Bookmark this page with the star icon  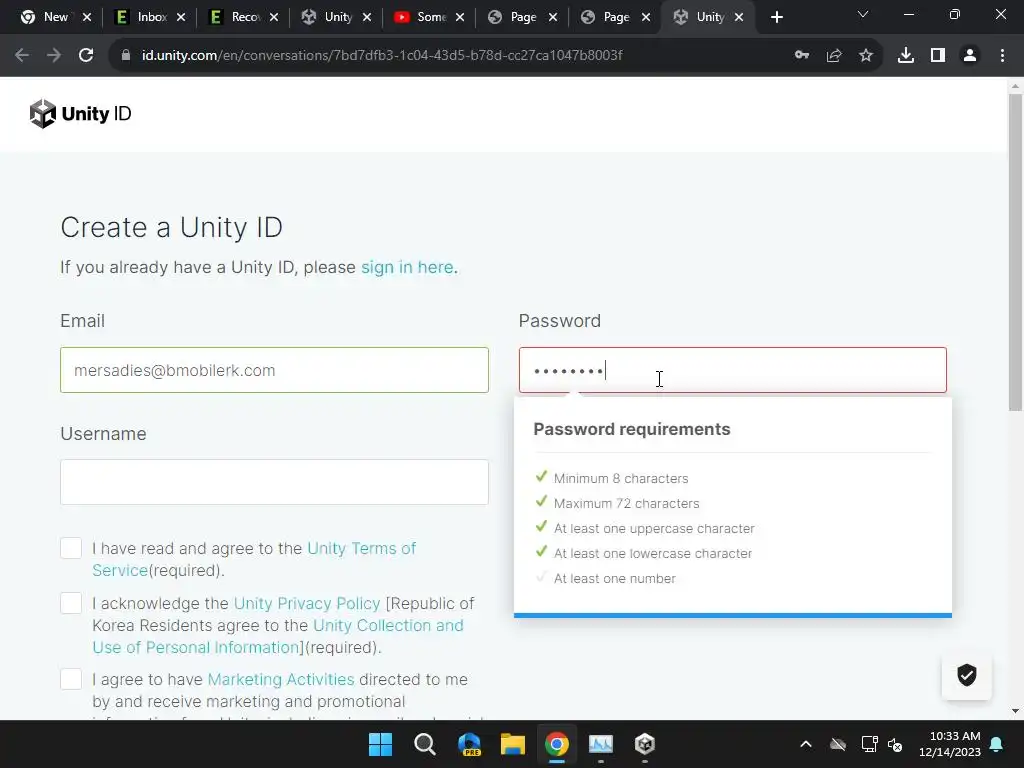866,56
